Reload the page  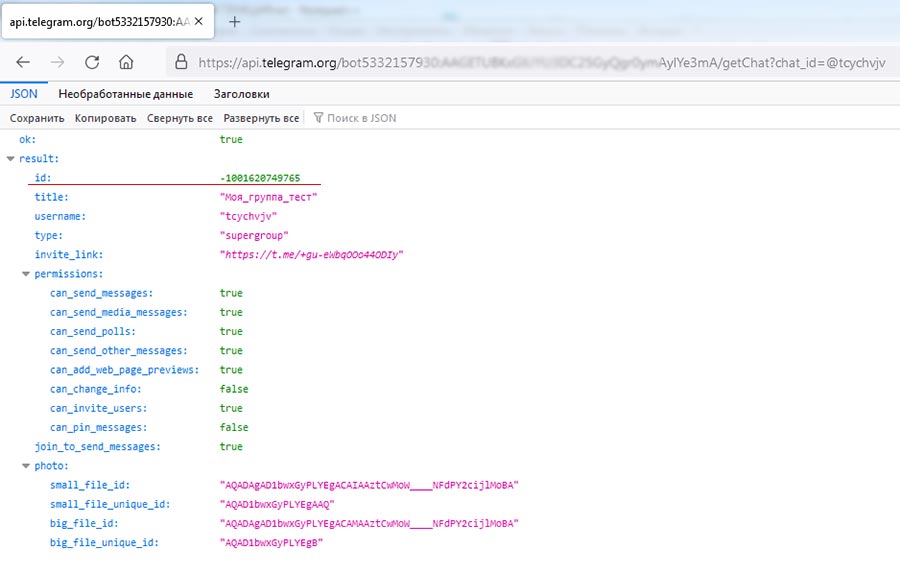pos(92,62)
